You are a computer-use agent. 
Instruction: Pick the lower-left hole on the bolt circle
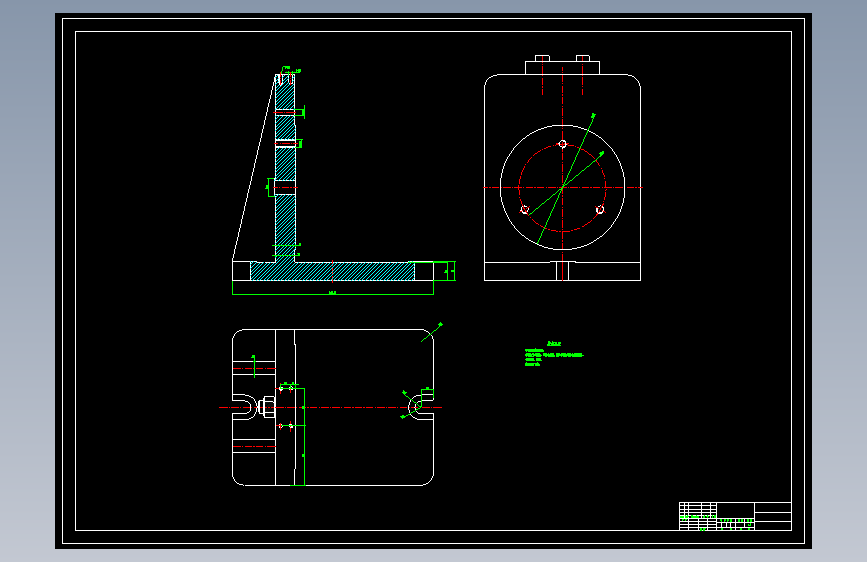tap(525, 210)
